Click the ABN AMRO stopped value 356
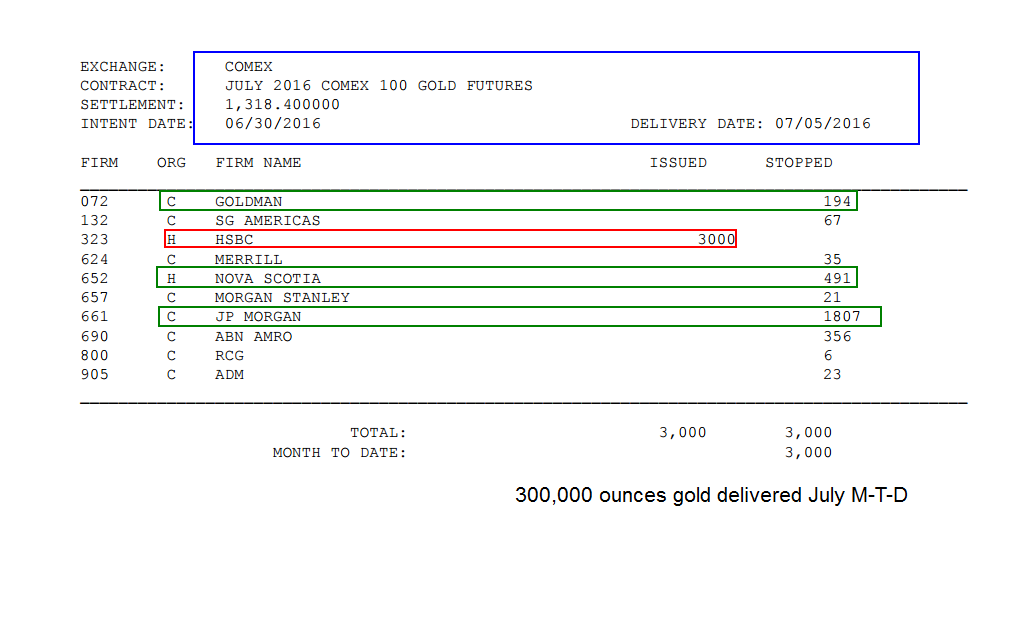The height and width of the screenshot is (636, 1010). [837, 336]
